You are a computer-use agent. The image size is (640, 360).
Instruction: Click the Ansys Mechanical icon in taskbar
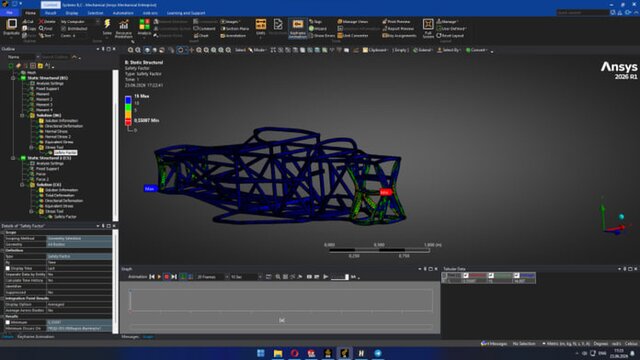[344, 353]
